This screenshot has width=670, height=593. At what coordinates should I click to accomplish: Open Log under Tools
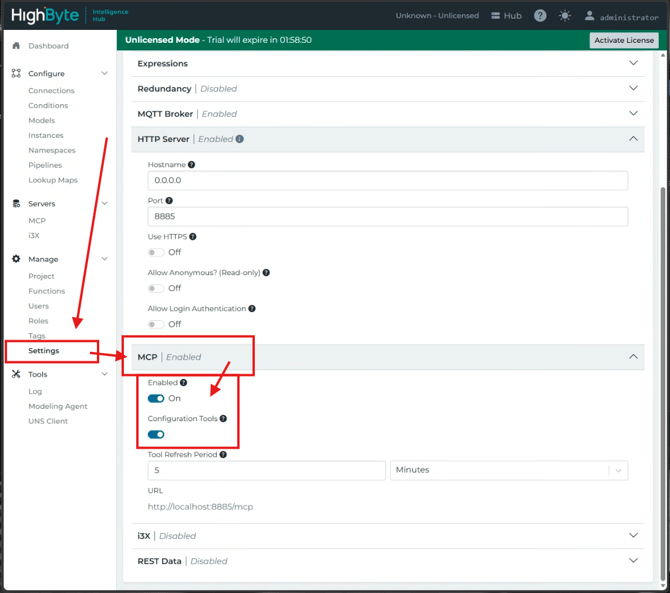pyautogui.click(x=35, y=391)
